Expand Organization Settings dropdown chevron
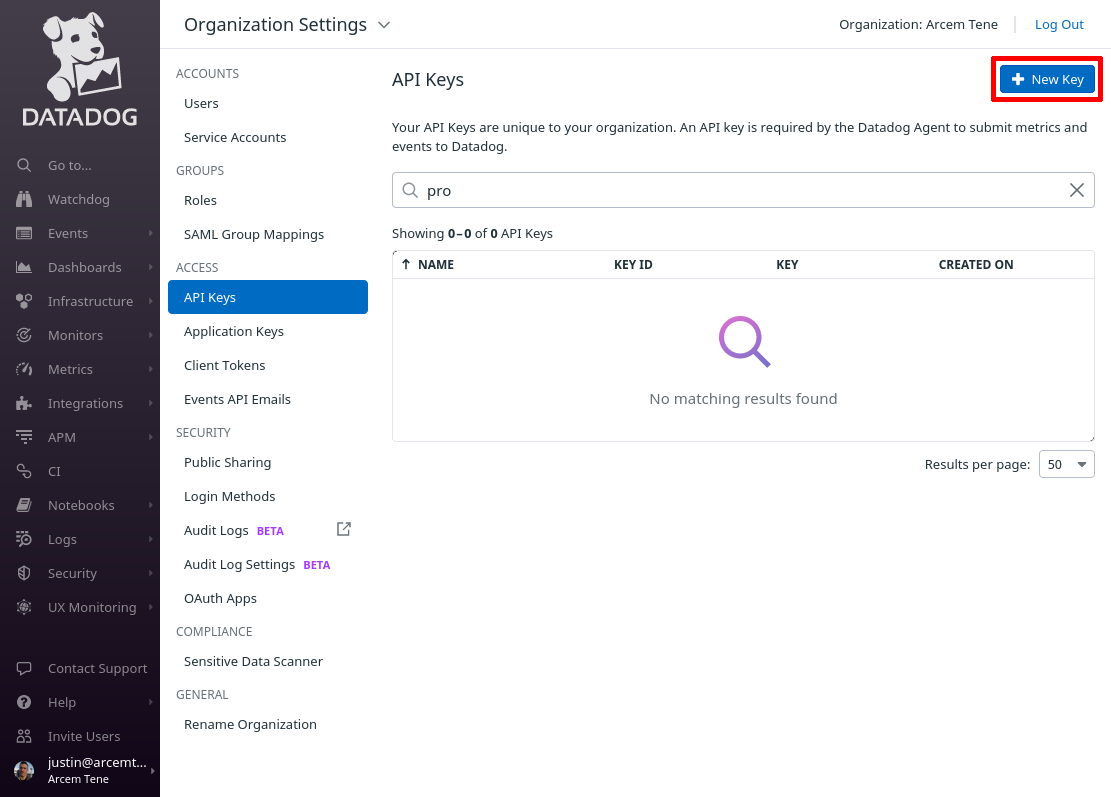The height and width of the screenshot is (797, 1111). [x=384, y=25]
